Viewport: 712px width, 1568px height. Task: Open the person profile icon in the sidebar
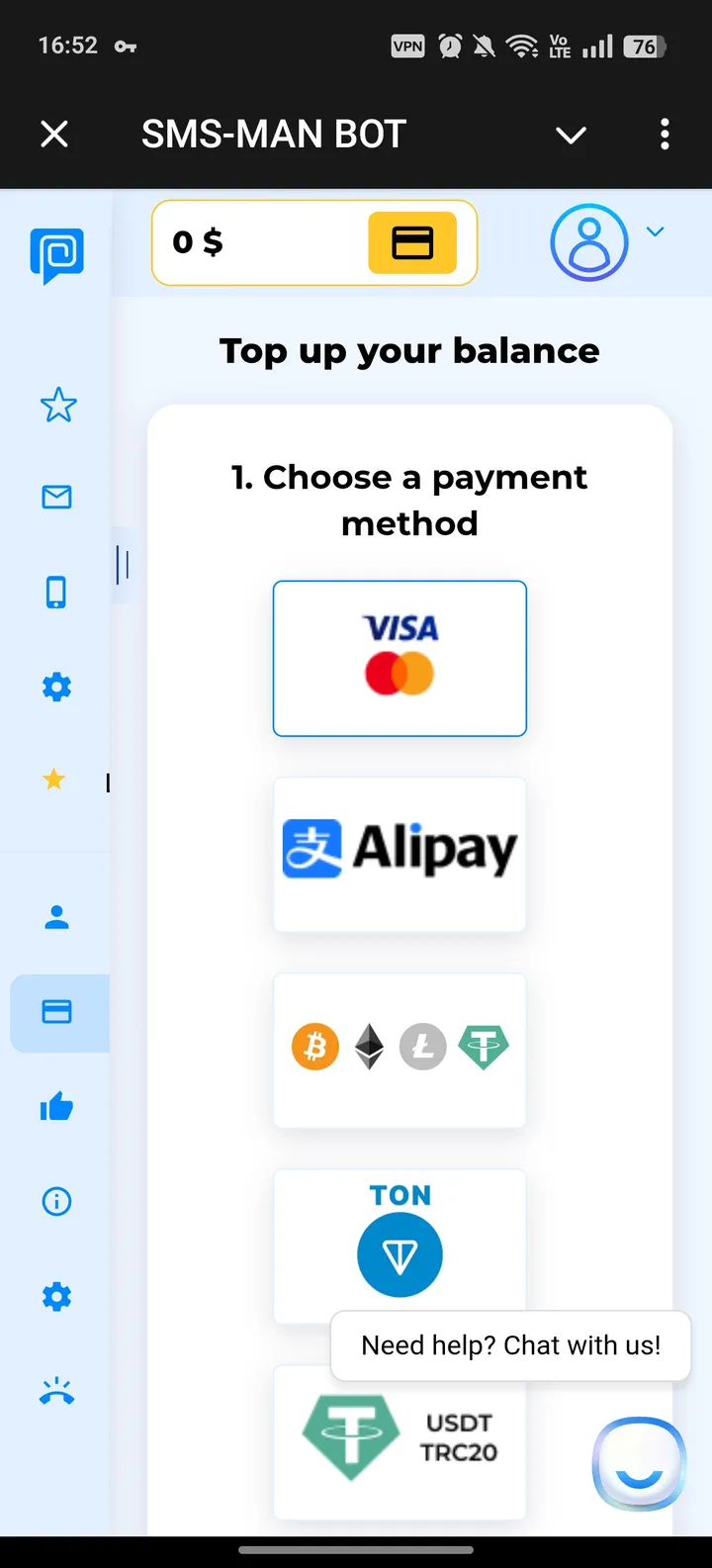click(x=56, y=917)
